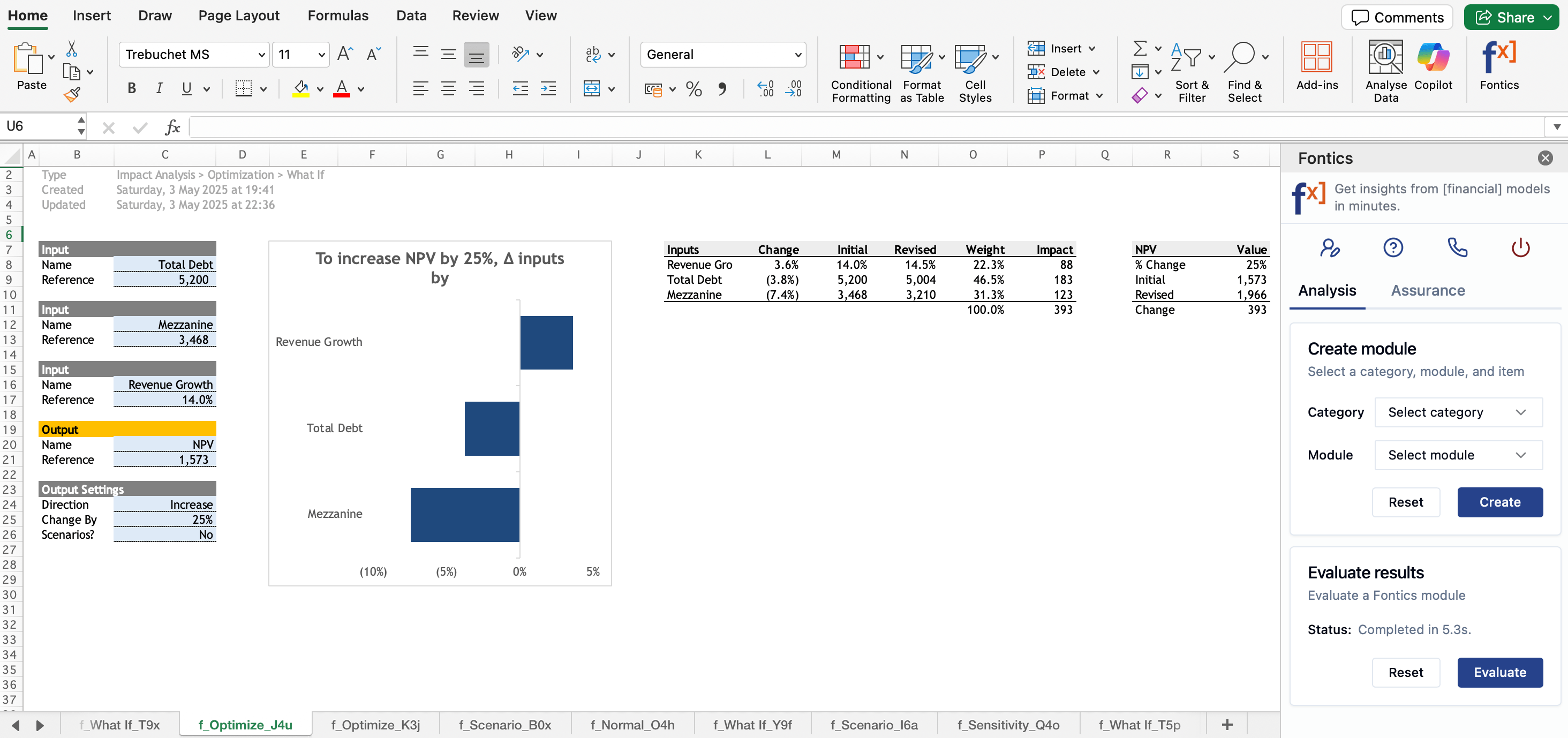Click the Format Painter brush icon
Viewport: 1568px width, 738px height.
72,94
